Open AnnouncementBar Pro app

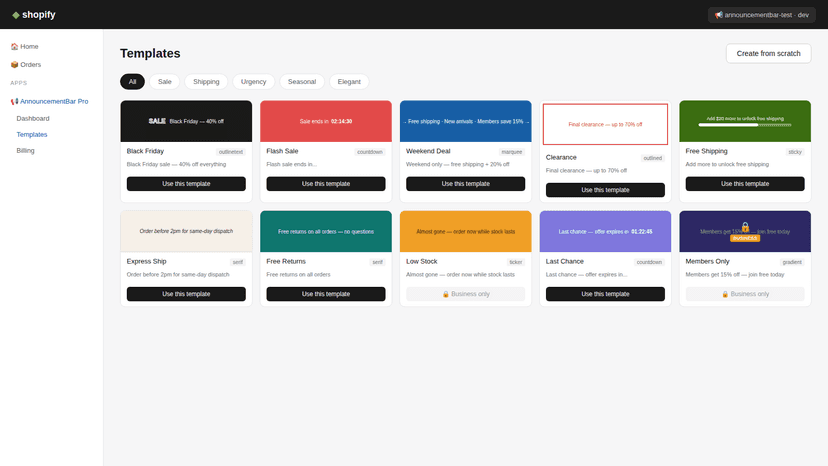(x=50, y=101)
